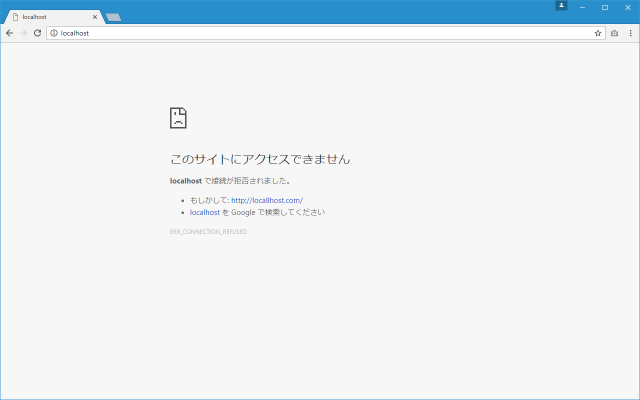Screen dimensions: 640x400
Task: Bookmark this page with the star icon
Action: (598, 33)
